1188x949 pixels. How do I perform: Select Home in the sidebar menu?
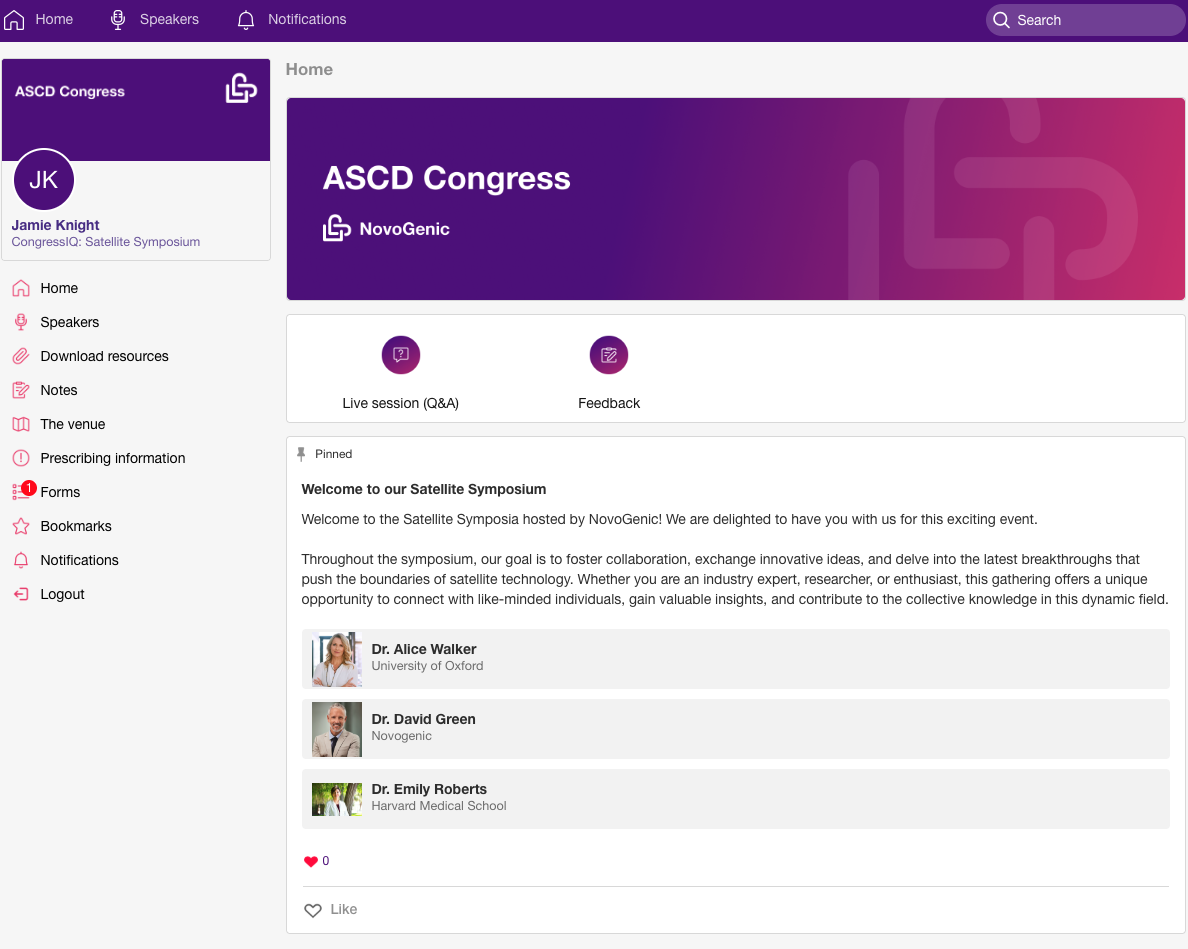(x=59, y=289)
